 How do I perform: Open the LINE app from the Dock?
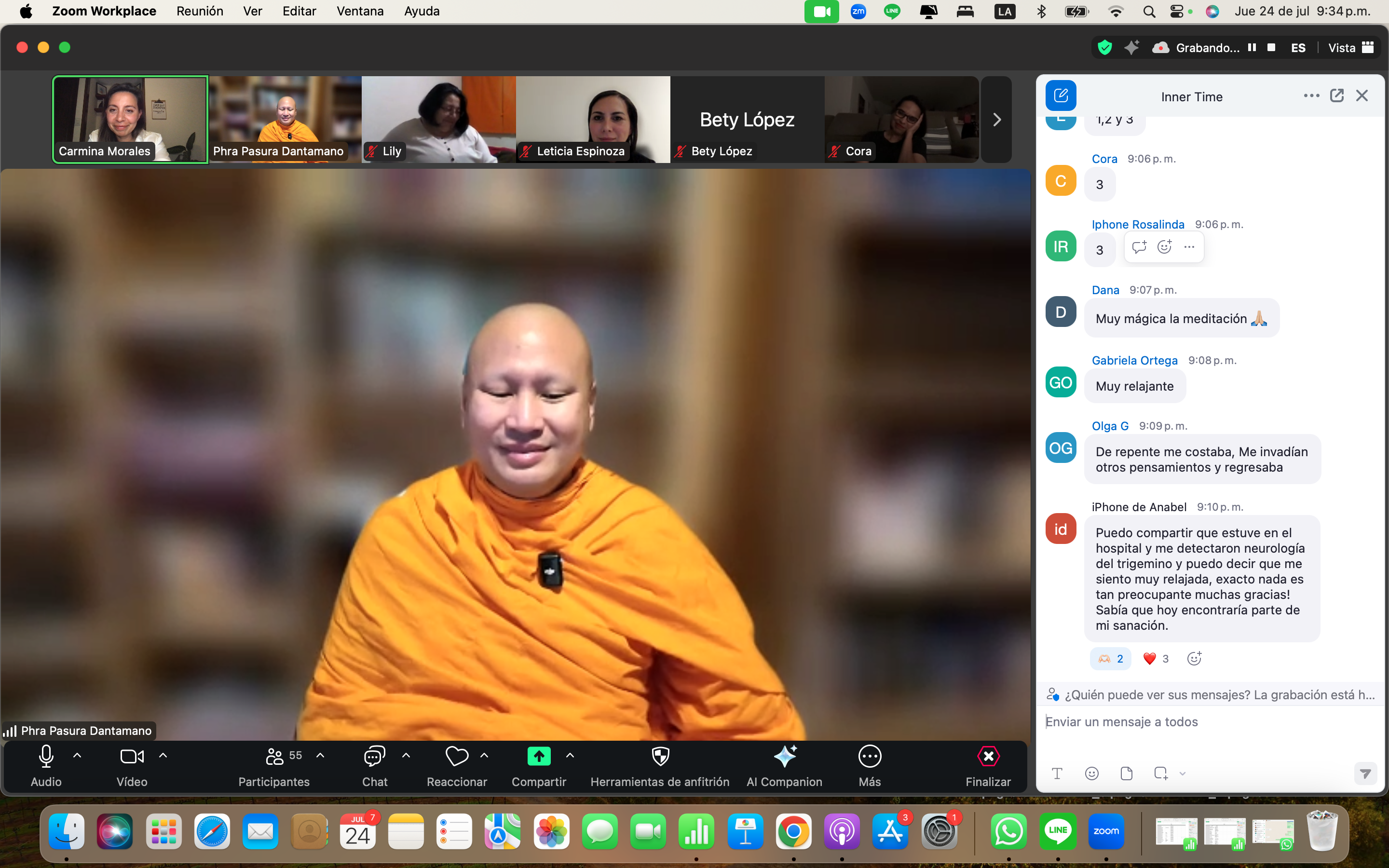point(1058,831)
